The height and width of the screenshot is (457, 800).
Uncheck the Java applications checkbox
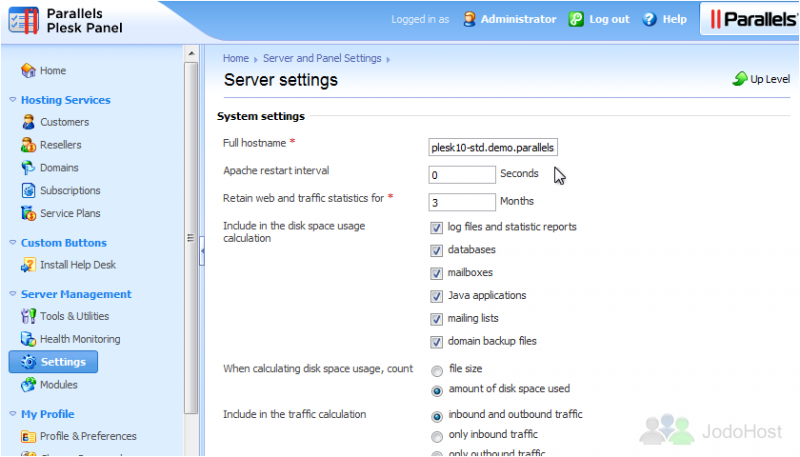[x=436, y=296]
